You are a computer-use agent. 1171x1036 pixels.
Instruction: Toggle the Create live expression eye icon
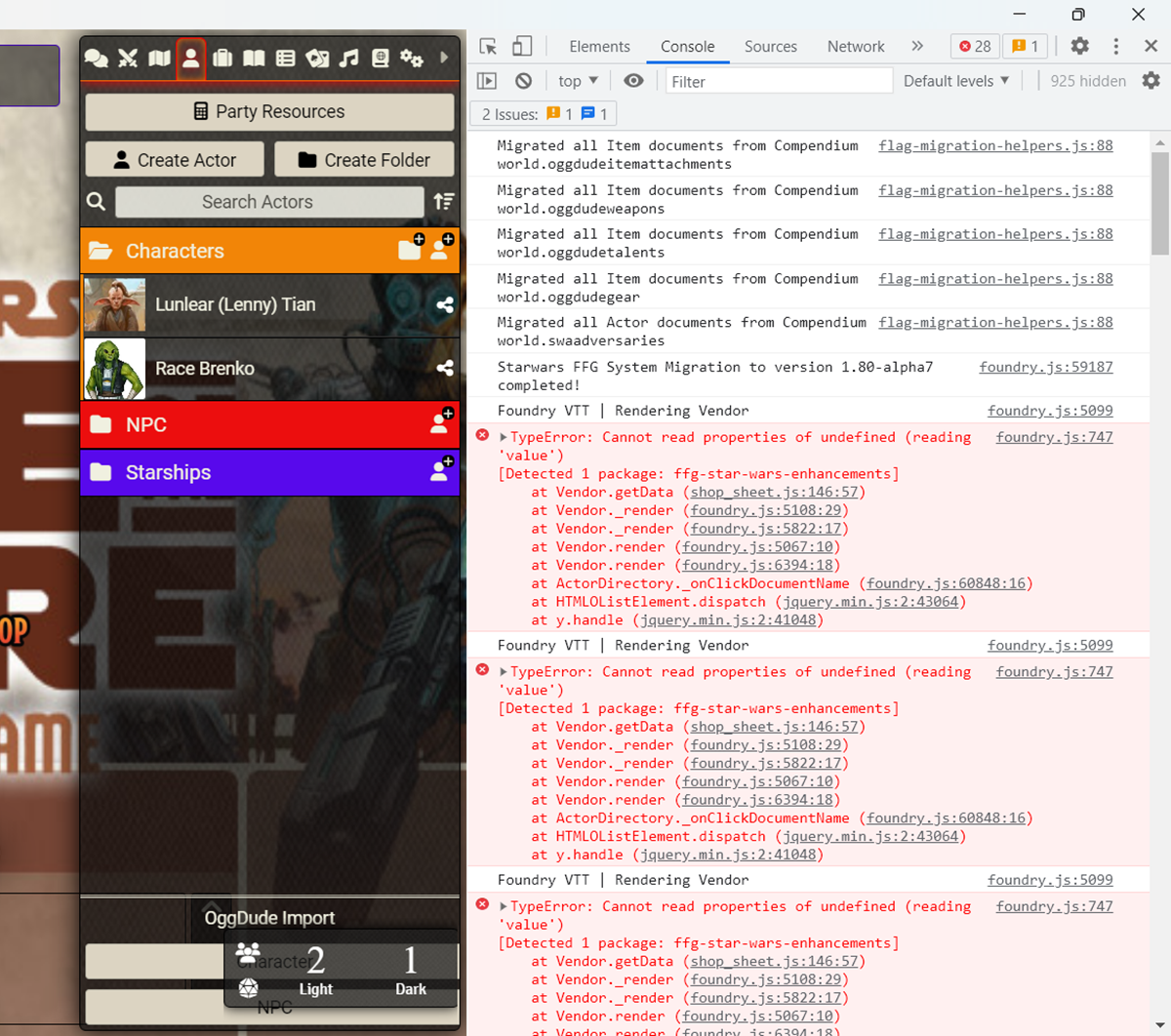[x=633, y=81]
